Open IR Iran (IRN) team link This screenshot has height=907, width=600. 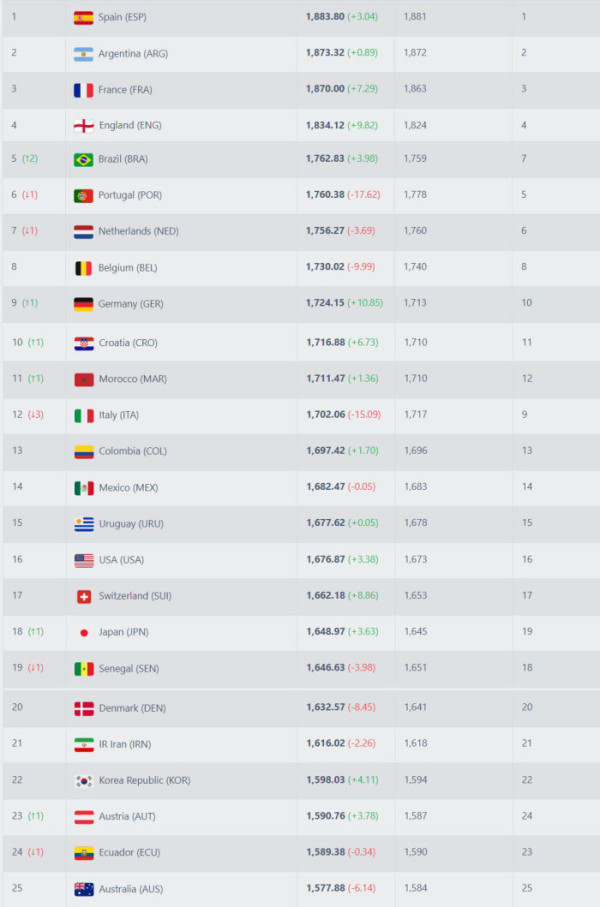(125, 744)
